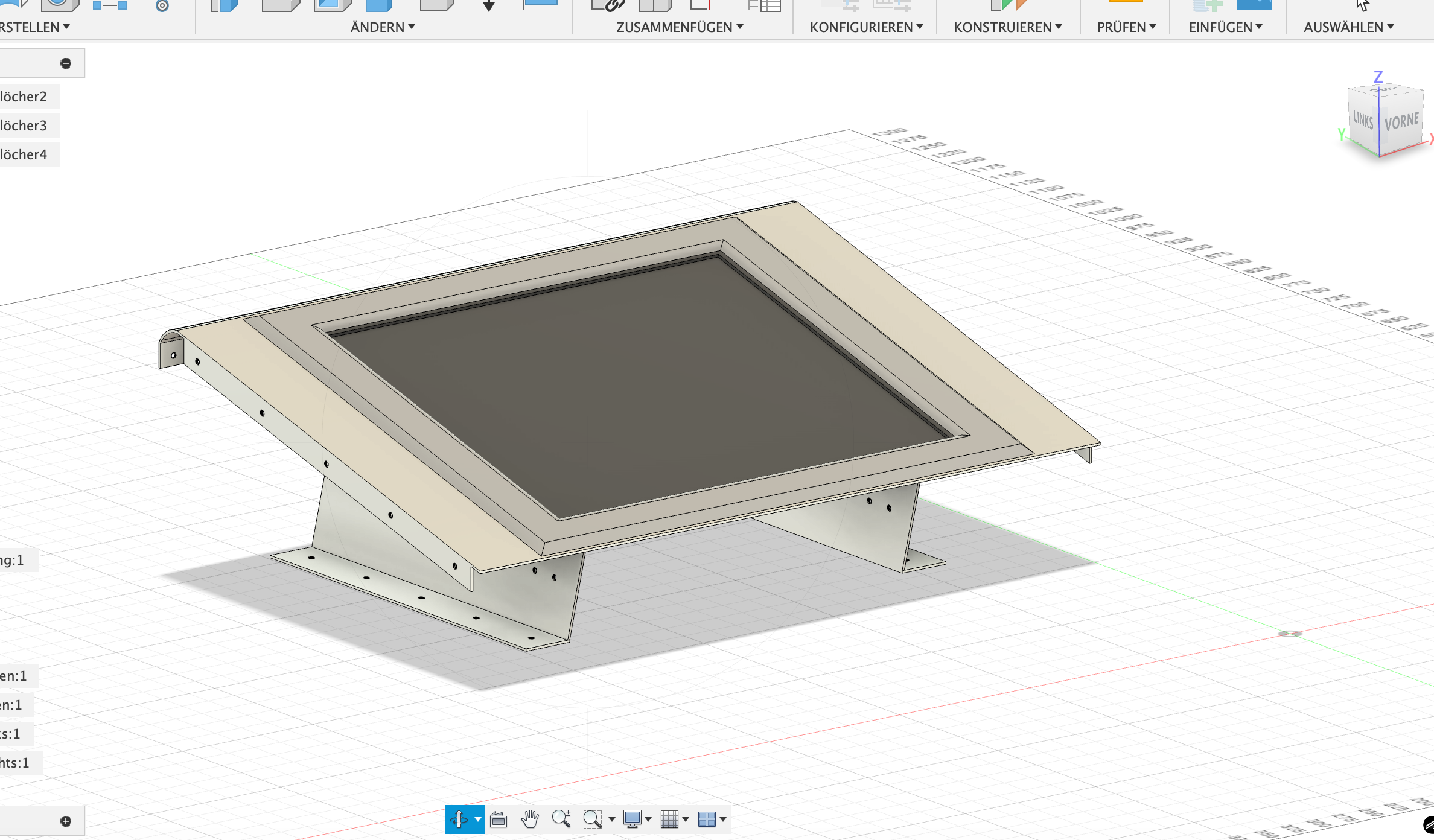1434x840 pixels.
Task: Click the Look At camera icon
Action: coord(499,819)
